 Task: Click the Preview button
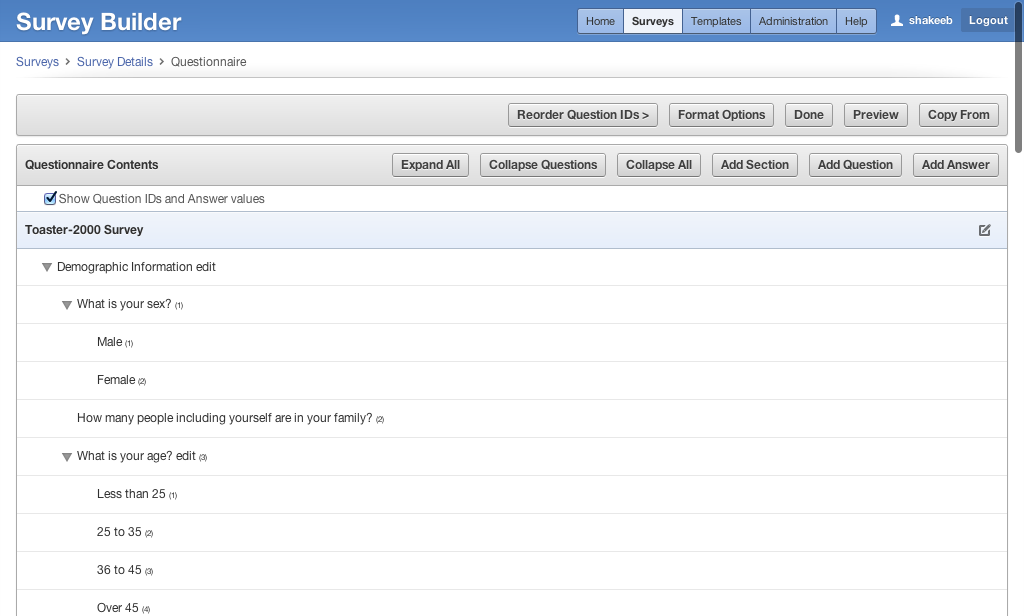click(875, 115)
